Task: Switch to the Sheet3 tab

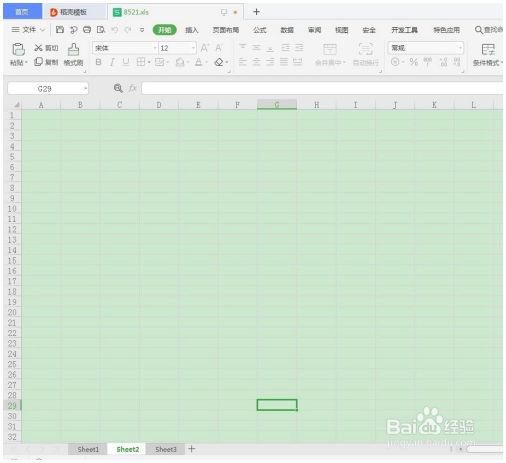Action: 166,449
